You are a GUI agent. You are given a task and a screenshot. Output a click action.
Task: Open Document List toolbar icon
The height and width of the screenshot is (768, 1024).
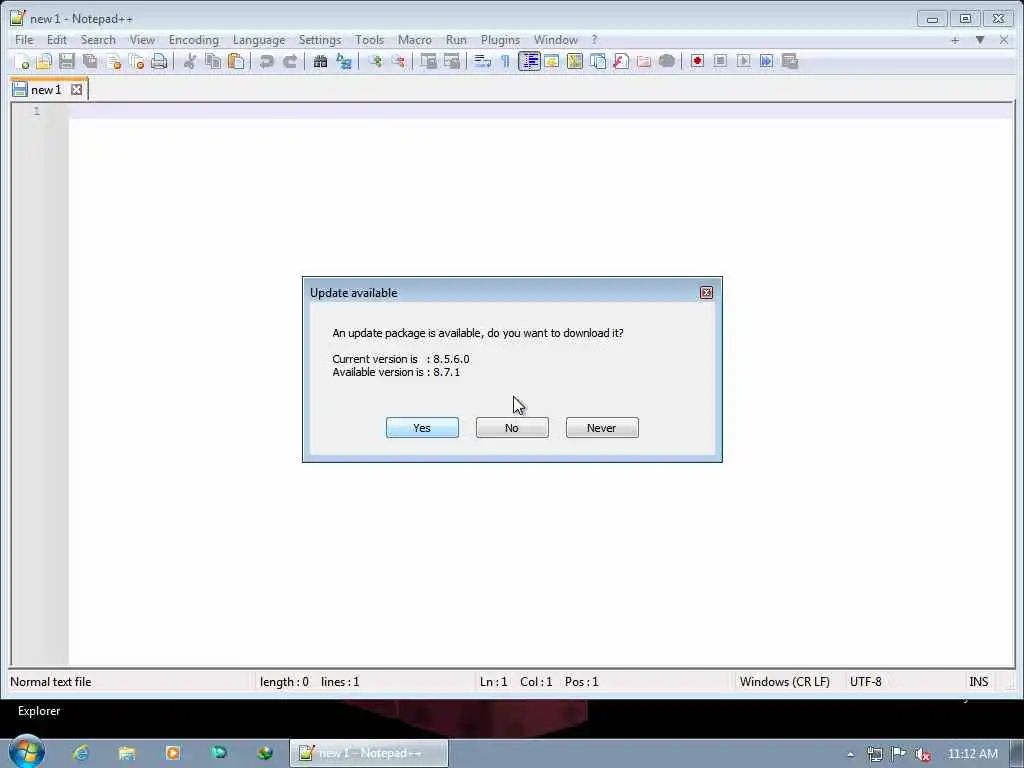coord(598,61)
